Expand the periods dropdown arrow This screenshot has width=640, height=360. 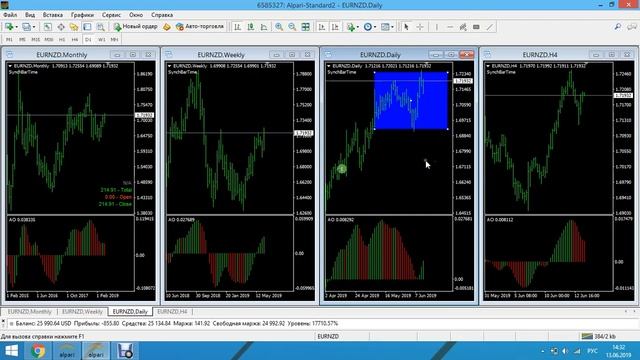click(x=375, y=27)
